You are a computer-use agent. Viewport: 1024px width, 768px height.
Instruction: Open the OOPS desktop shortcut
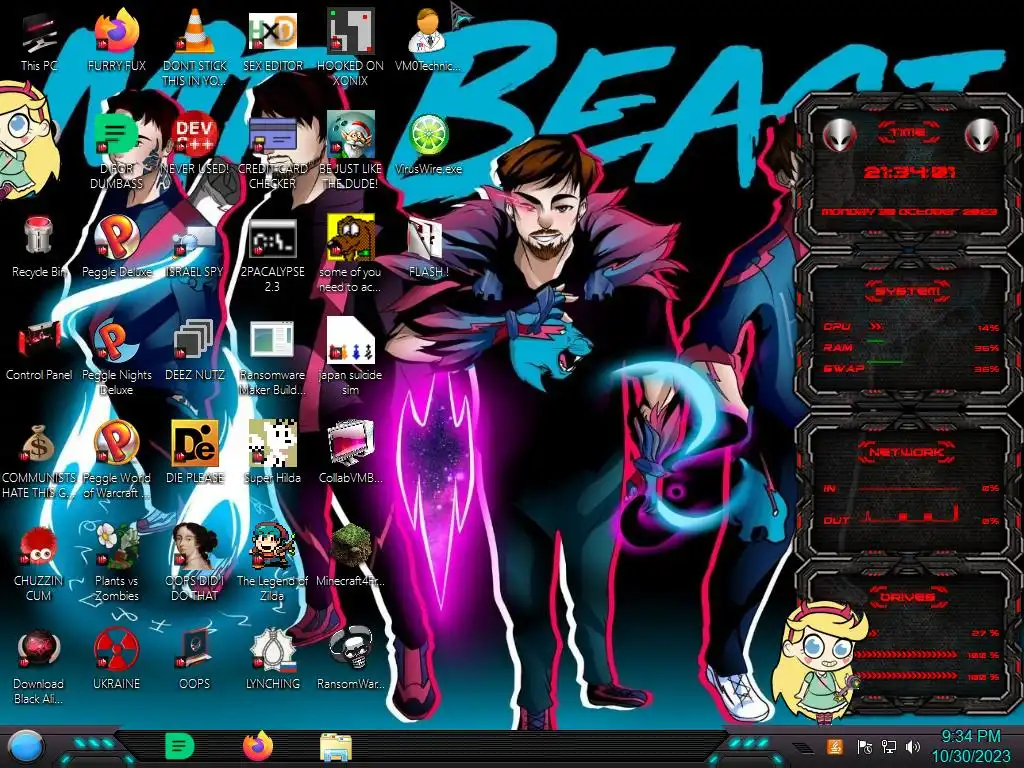click(x=195, y=660)
